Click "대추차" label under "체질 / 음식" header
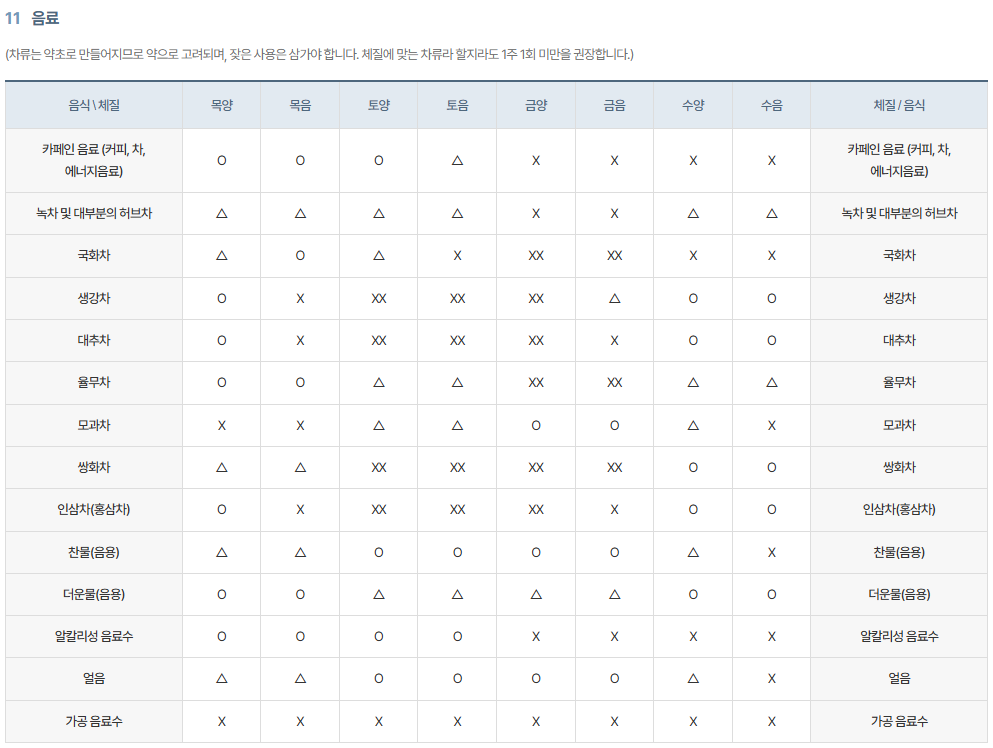The height and width of the screenshot is (748, 993). point(899,340)
